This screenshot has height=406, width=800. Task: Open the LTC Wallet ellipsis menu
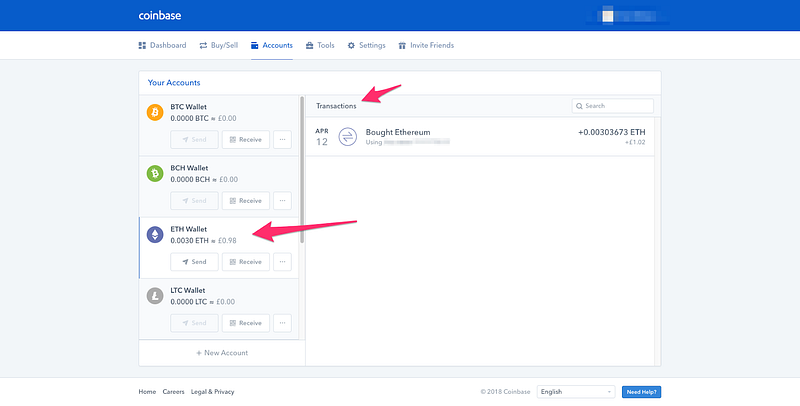pyautogui.click(x=282, y=323)
